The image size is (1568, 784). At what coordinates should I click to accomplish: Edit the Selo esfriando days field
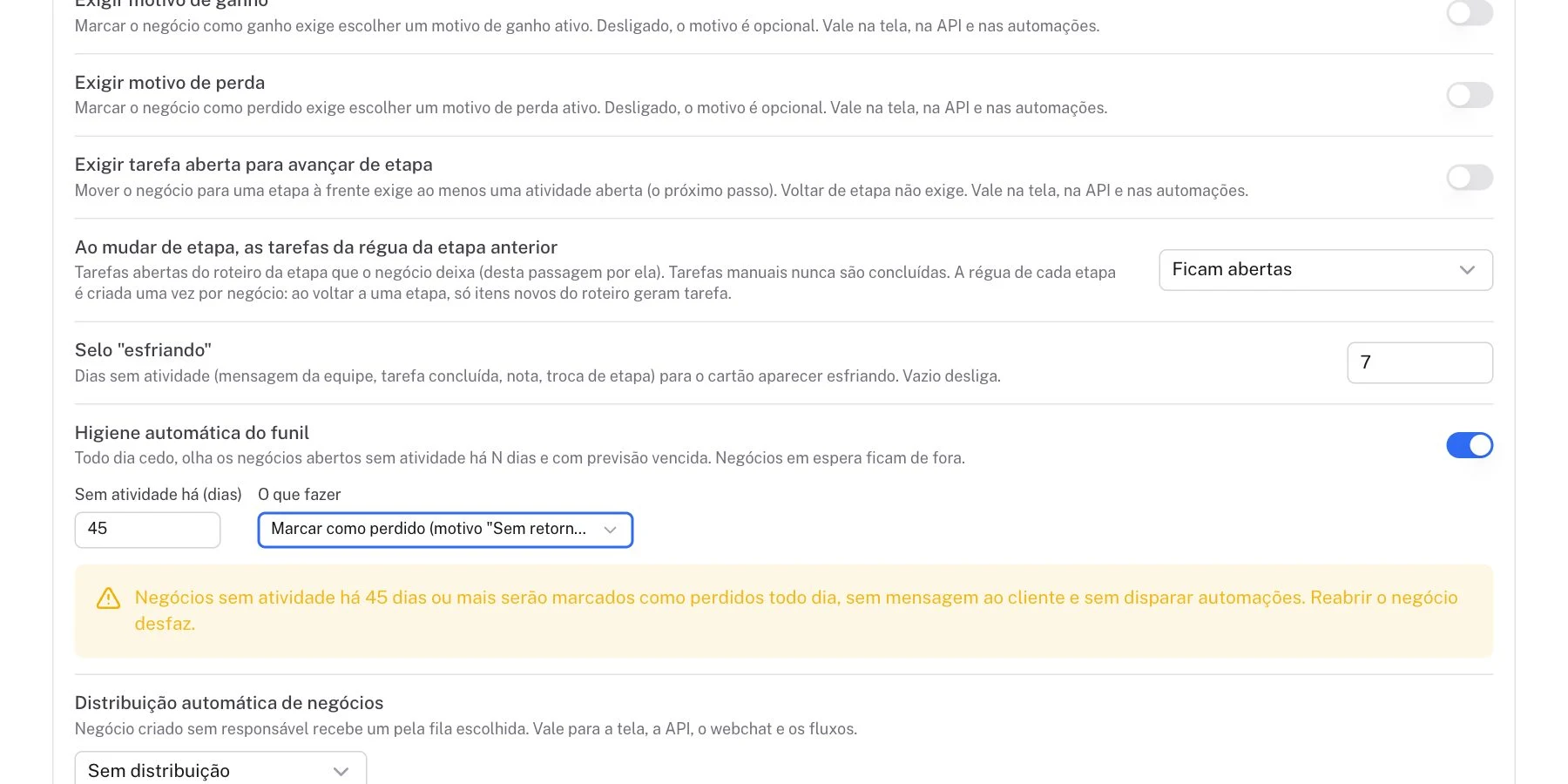(x=1420, y=362)
